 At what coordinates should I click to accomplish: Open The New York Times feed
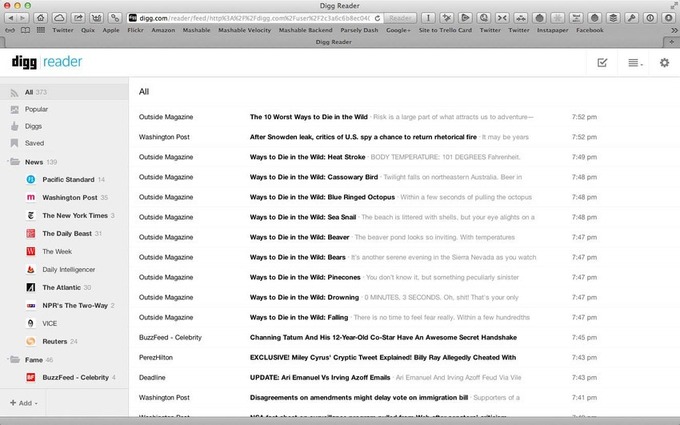75,216
